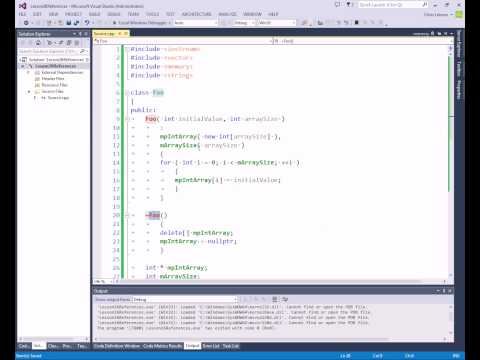This screenshot has width=480, height=360.
Task: Collapse the project node in Solution Explorer
Action: [23, 66]
